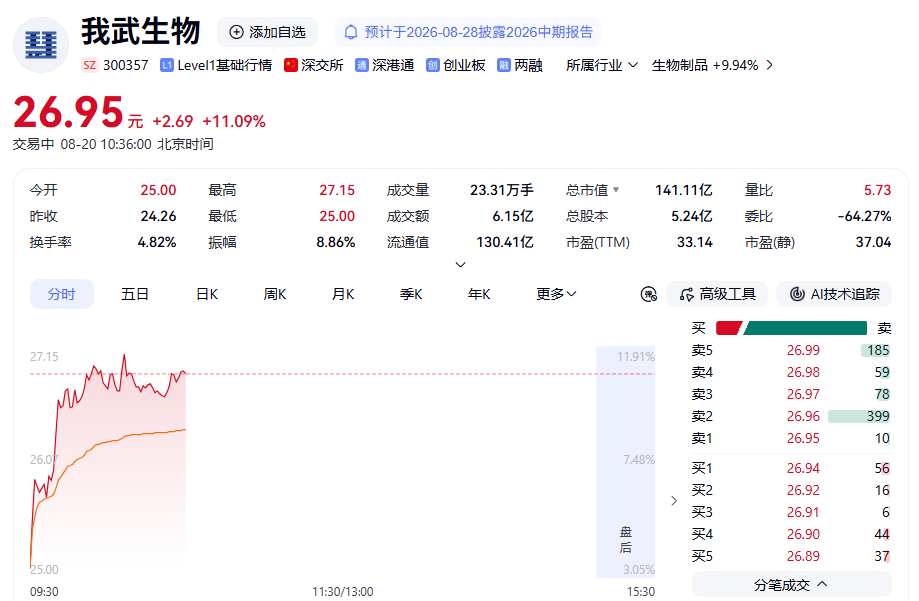Add stock via 添加自选 button
Viewport: 919px width, 601px height.
(267, 32)
